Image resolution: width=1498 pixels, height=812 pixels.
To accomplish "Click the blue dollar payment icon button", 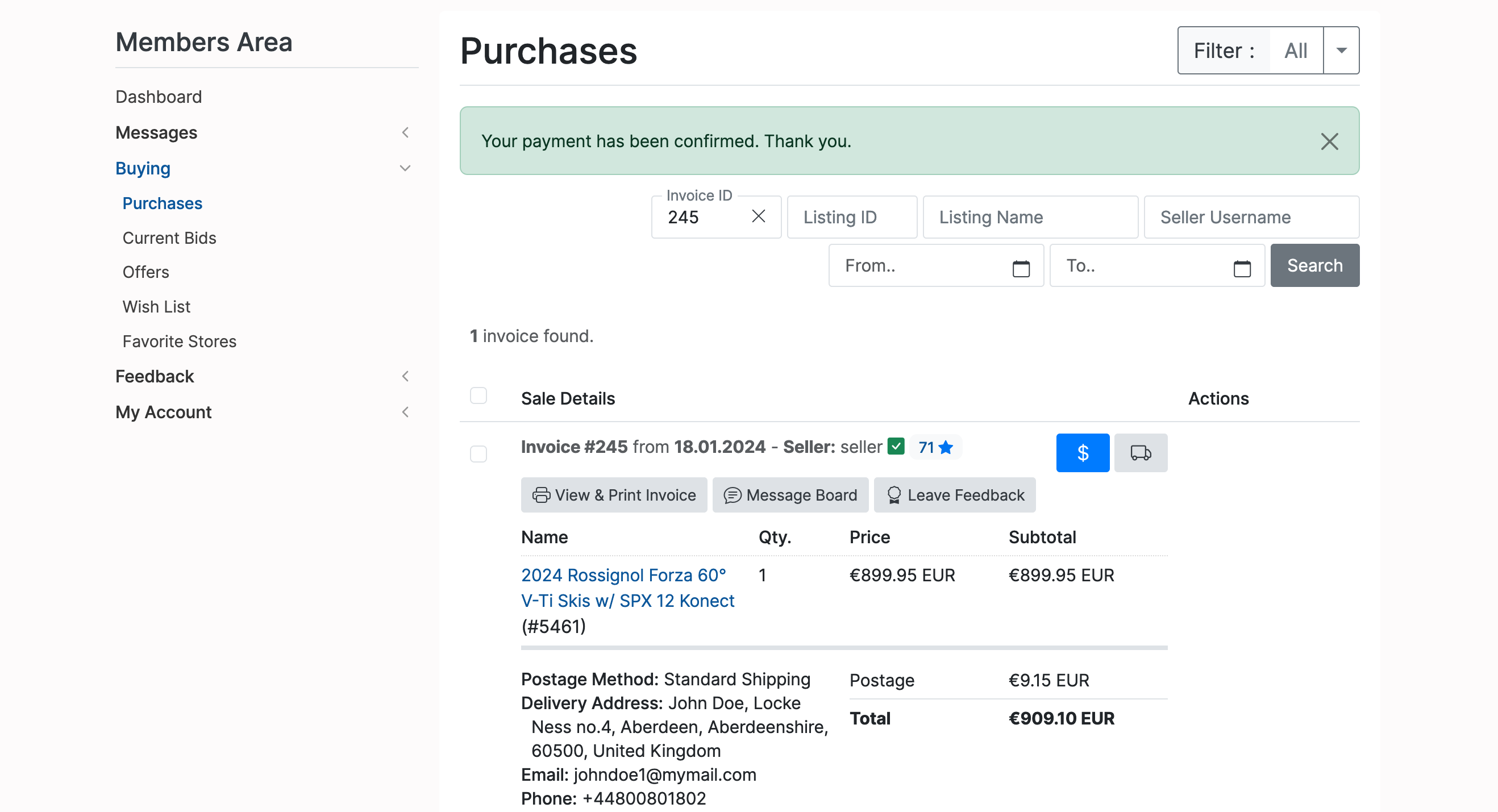I will [1082, 452].
